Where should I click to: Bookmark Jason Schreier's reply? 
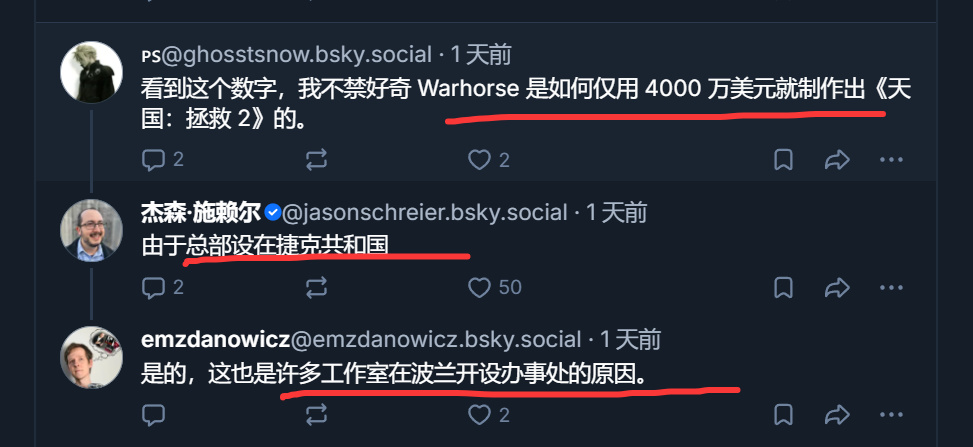pyautogui.click(x=783, y=287)
